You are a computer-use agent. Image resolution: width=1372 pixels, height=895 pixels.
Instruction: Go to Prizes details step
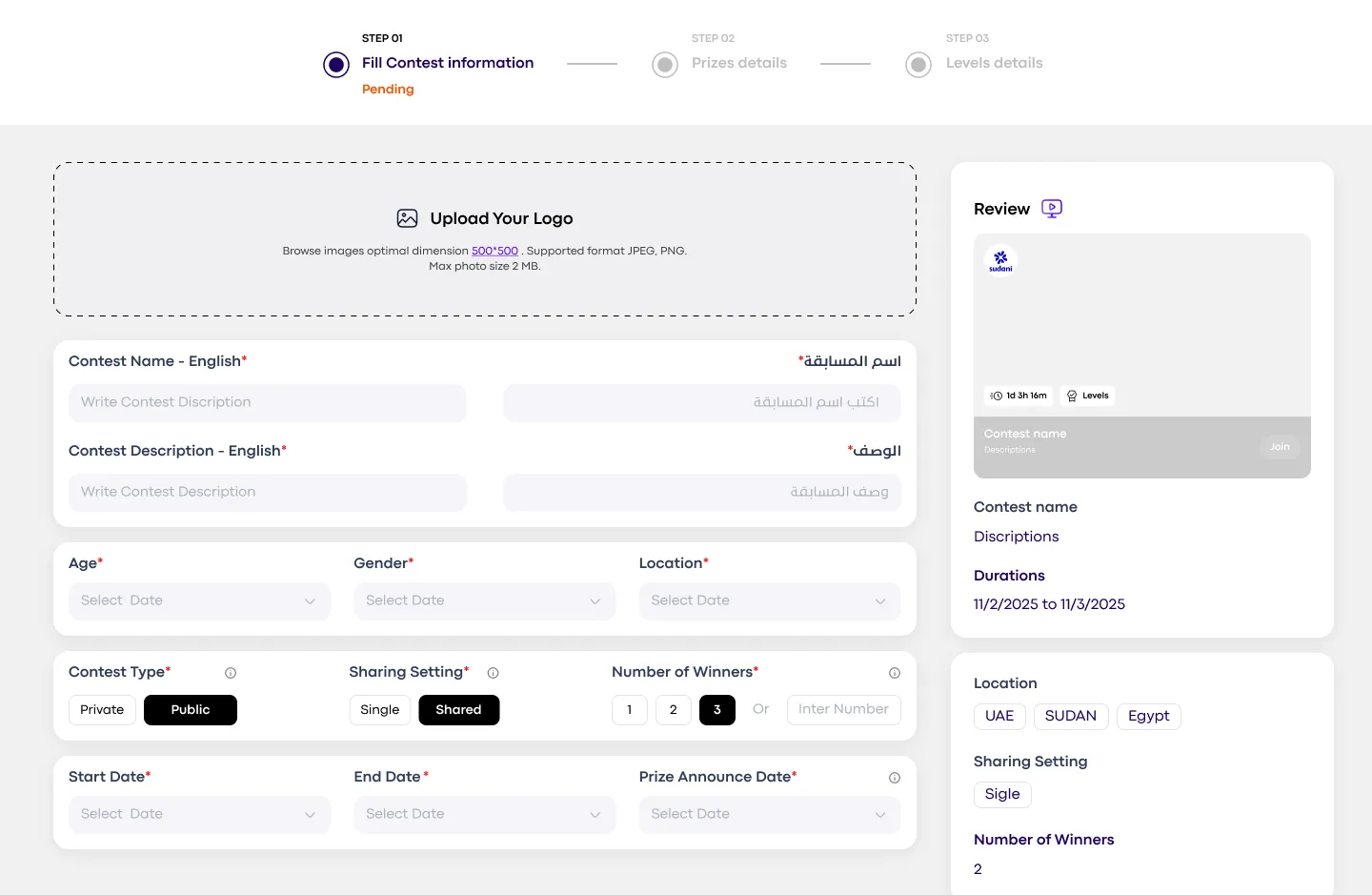pyautogui.click(x=738, y=63)
